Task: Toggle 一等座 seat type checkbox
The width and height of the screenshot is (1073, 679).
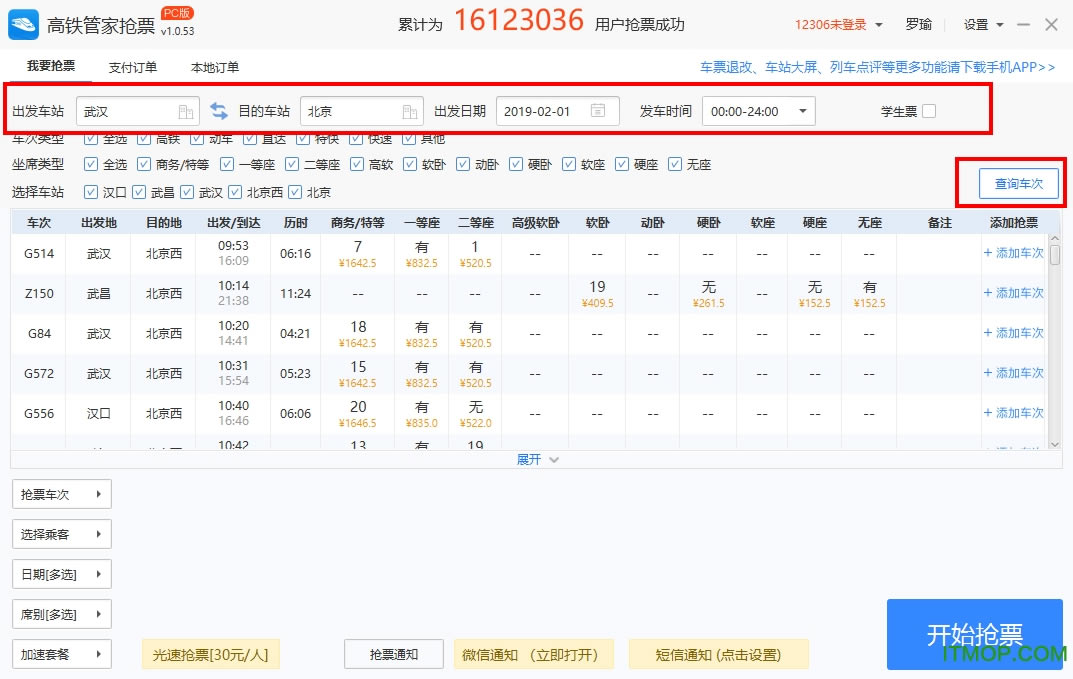Action: [x=227, y=164]
